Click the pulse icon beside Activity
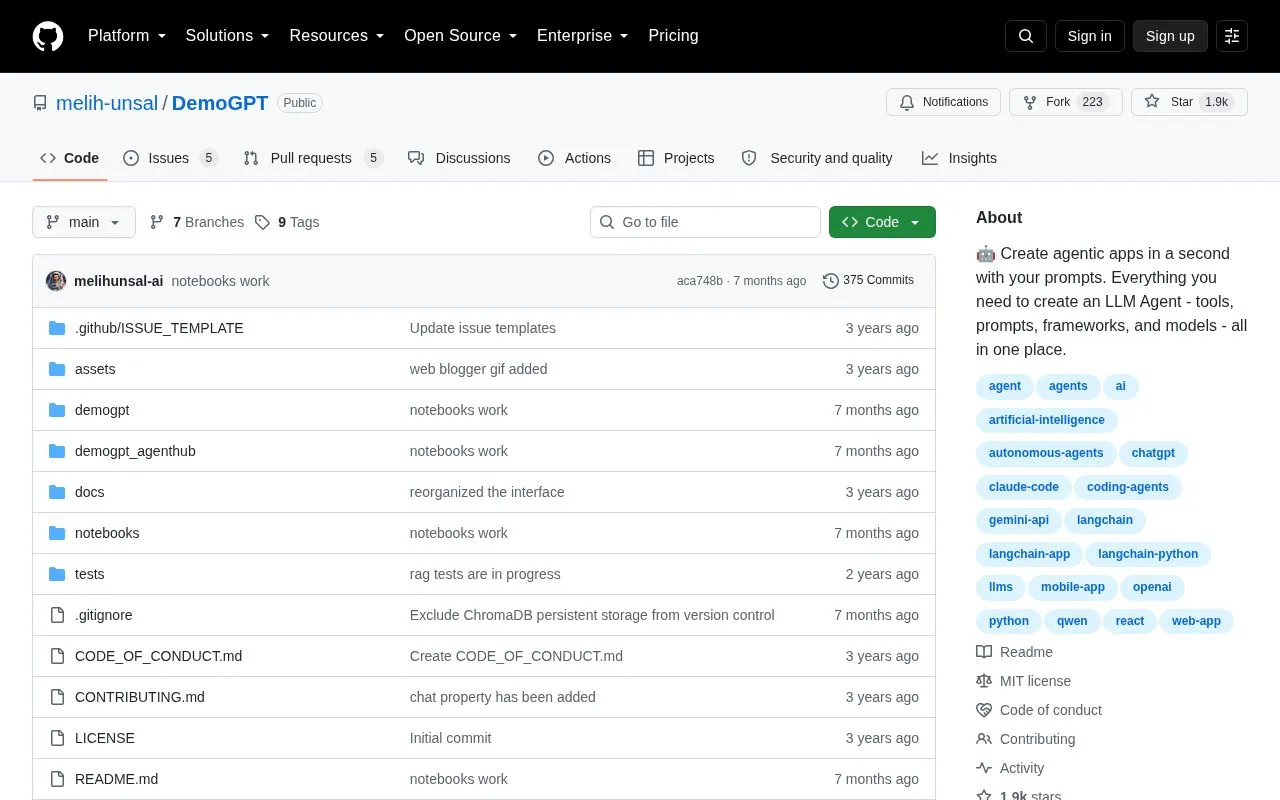The height and width of the screenshot is (800, 1280). [x=984, y=768]
